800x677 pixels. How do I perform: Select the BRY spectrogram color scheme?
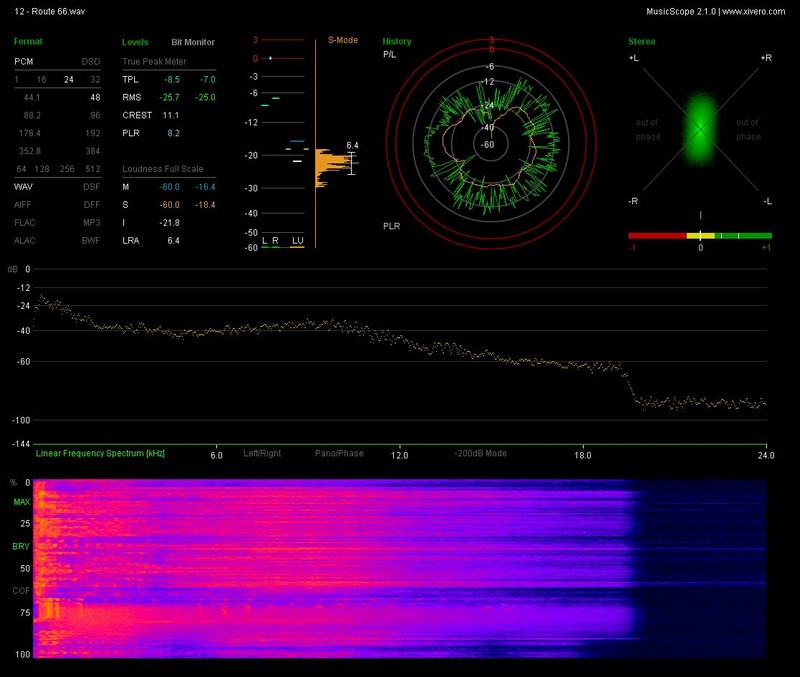point(21,546)
